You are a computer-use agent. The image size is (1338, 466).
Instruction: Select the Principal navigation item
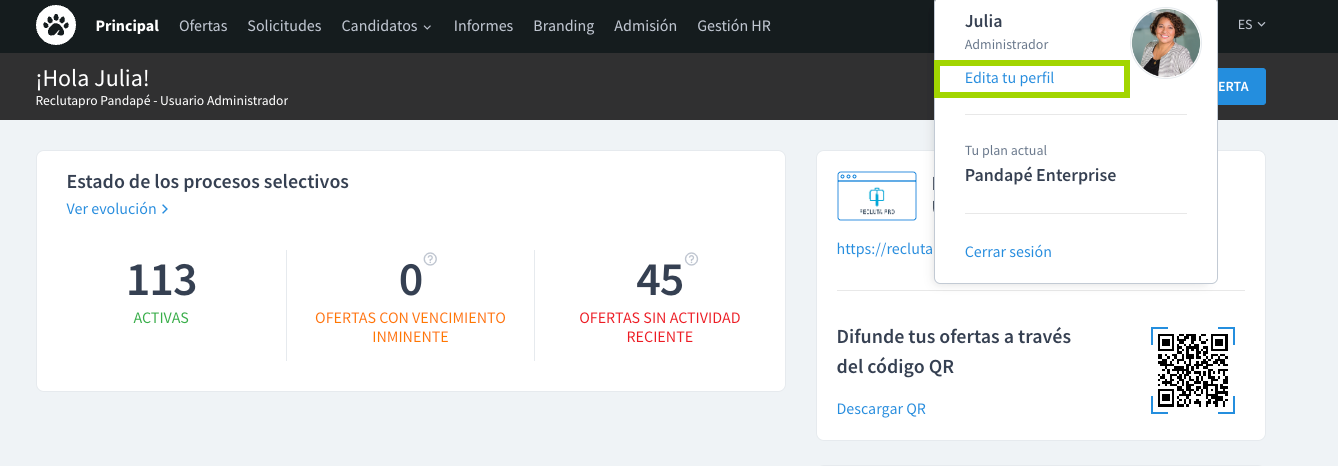coord(127,26)
